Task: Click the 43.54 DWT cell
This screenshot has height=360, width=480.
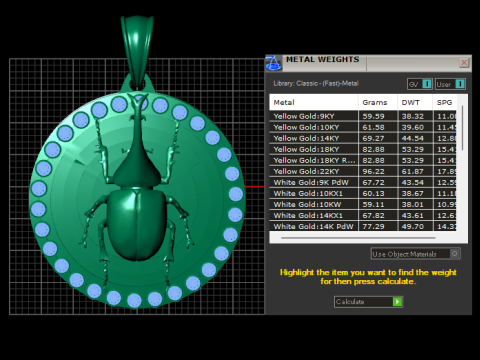Action: (415, 182)
